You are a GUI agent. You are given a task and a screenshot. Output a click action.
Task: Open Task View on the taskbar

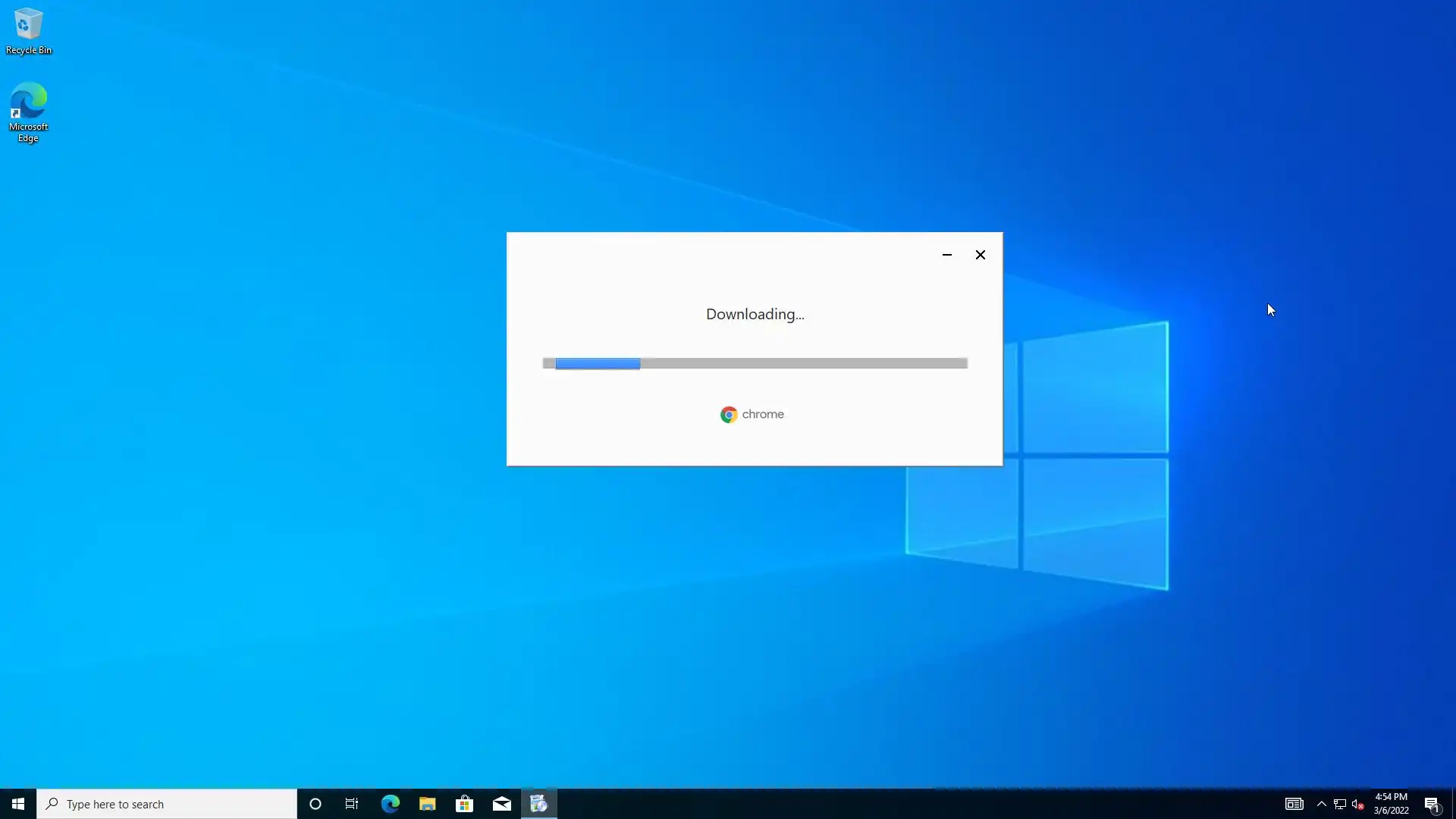point(352,804)
